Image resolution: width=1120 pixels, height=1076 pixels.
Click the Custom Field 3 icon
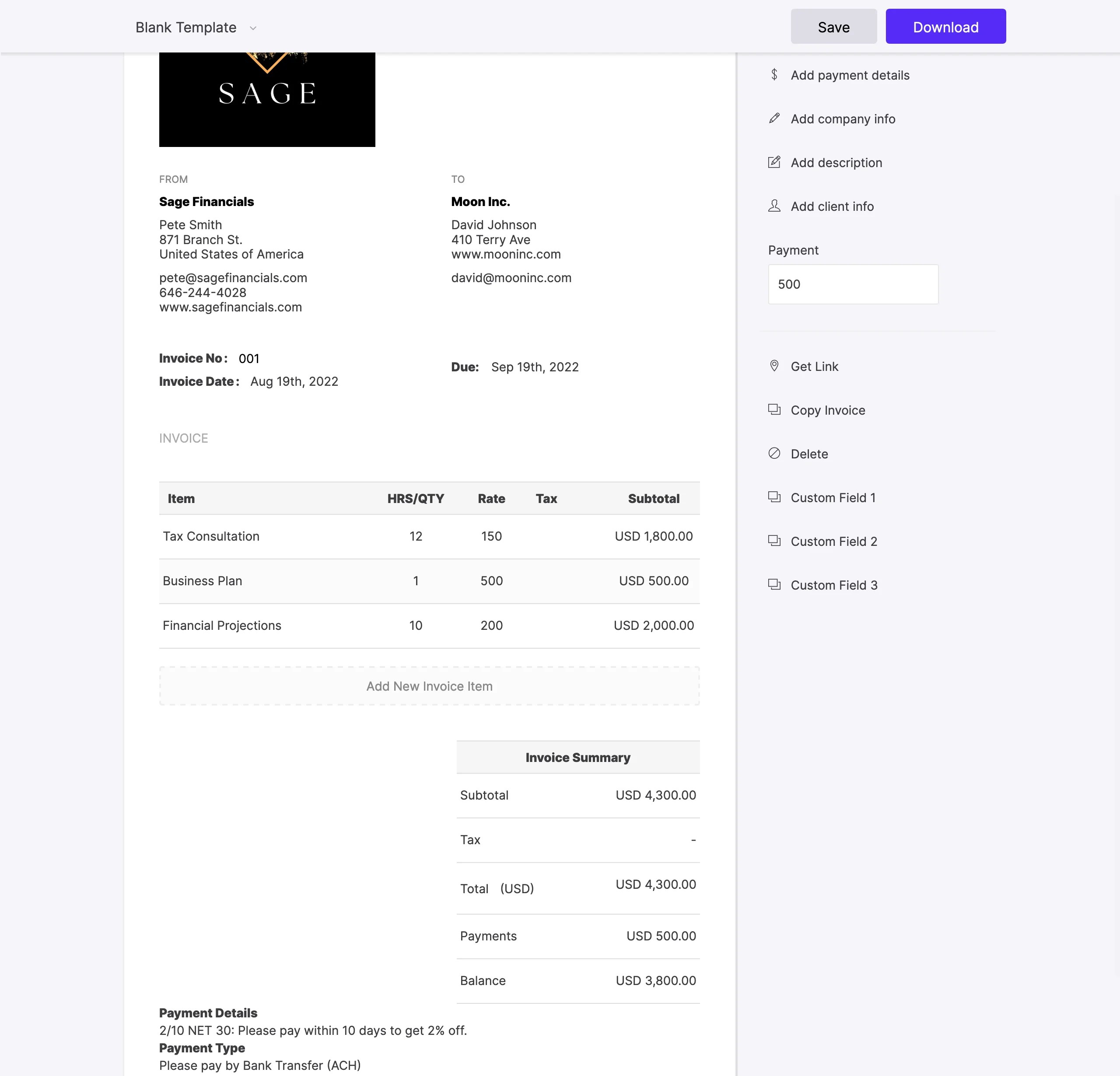coord(773,584)
